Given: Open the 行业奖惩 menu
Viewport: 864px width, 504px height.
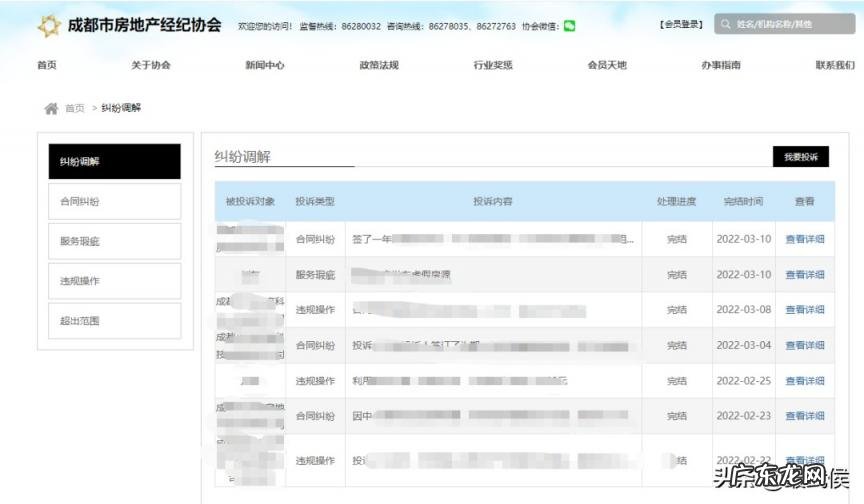Looking at the screenshot, I should [x=493, y=65].
